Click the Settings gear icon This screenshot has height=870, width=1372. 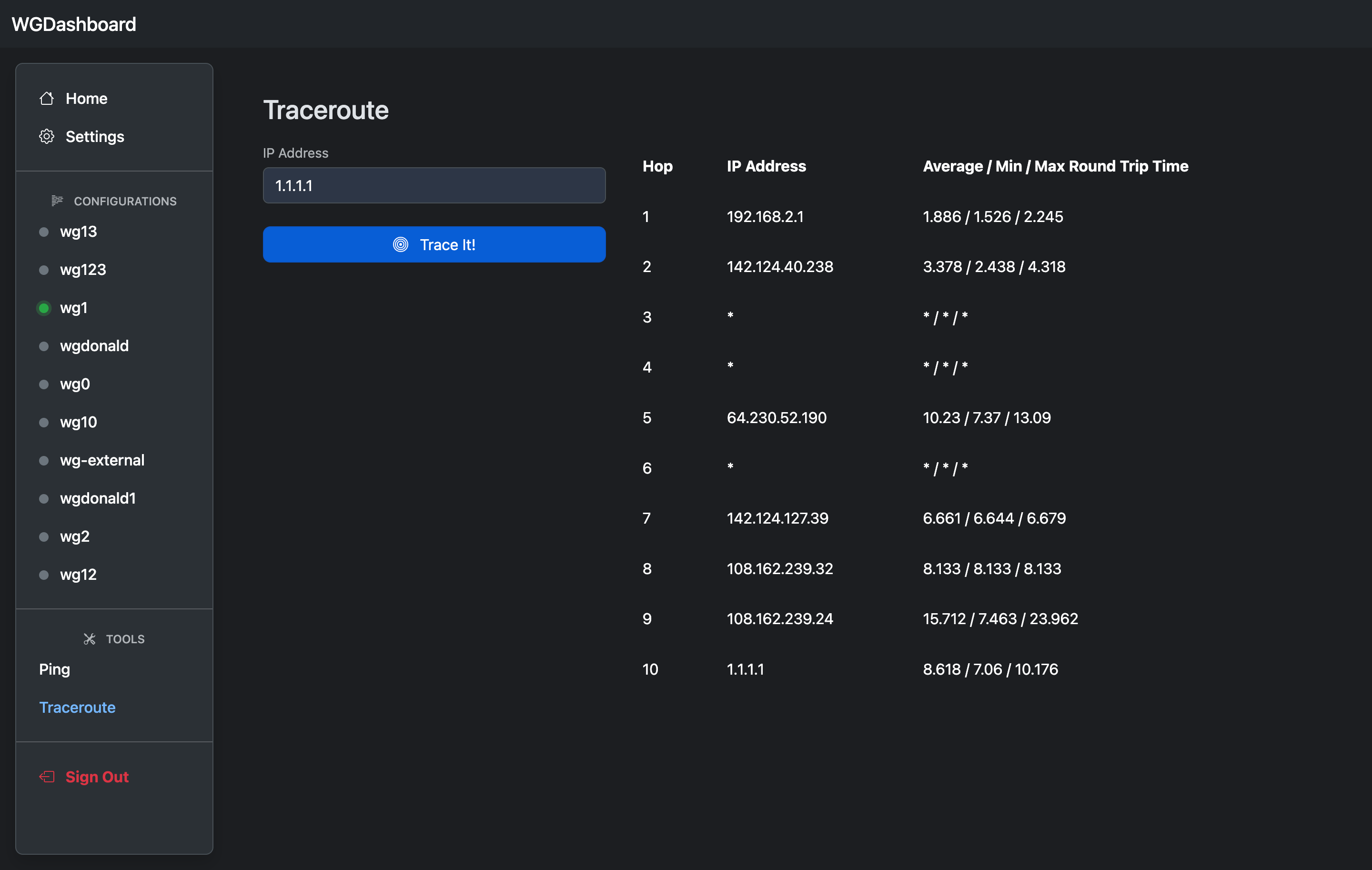pos(47,137)
